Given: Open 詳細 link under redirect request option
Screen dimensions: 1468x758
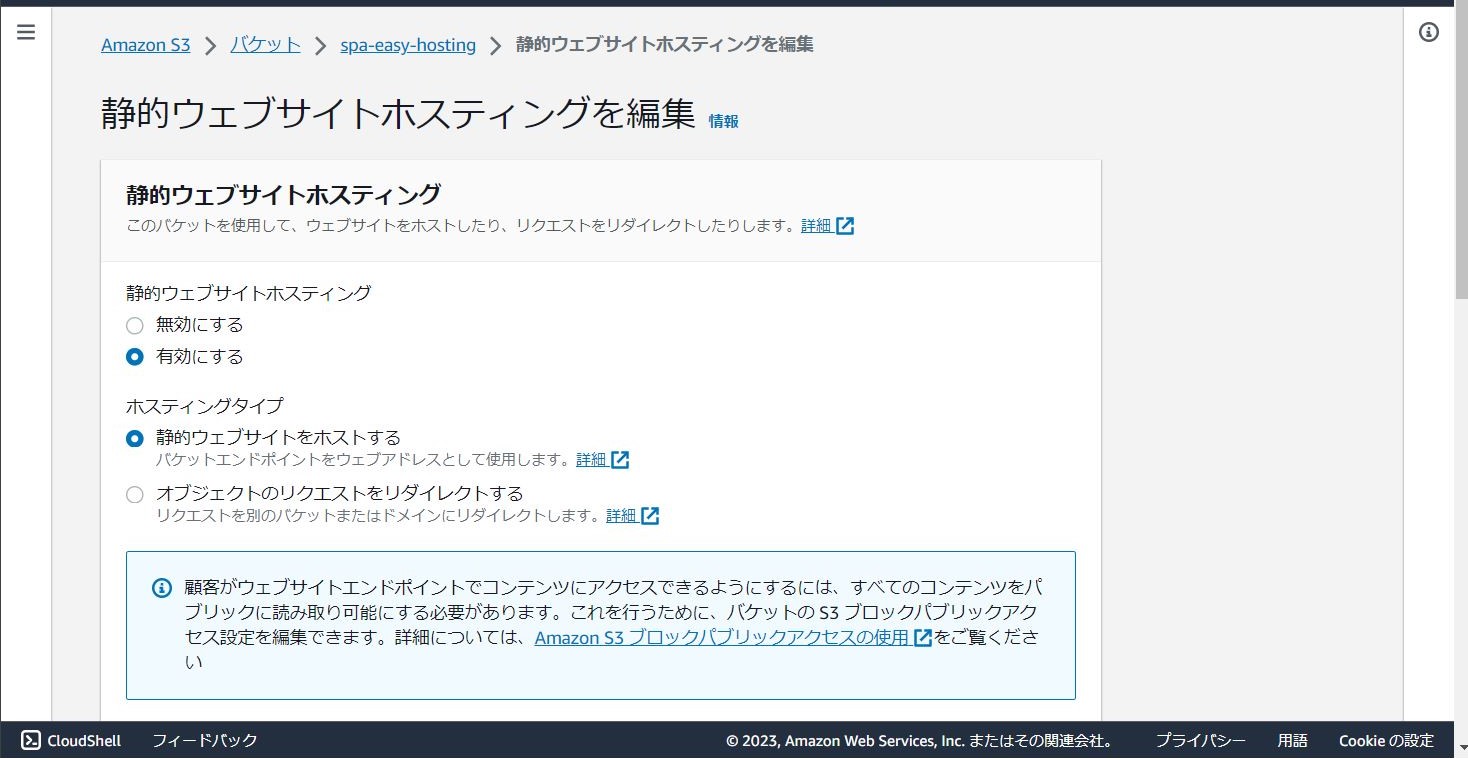Looking at the screenshot, I should [621, 516].
